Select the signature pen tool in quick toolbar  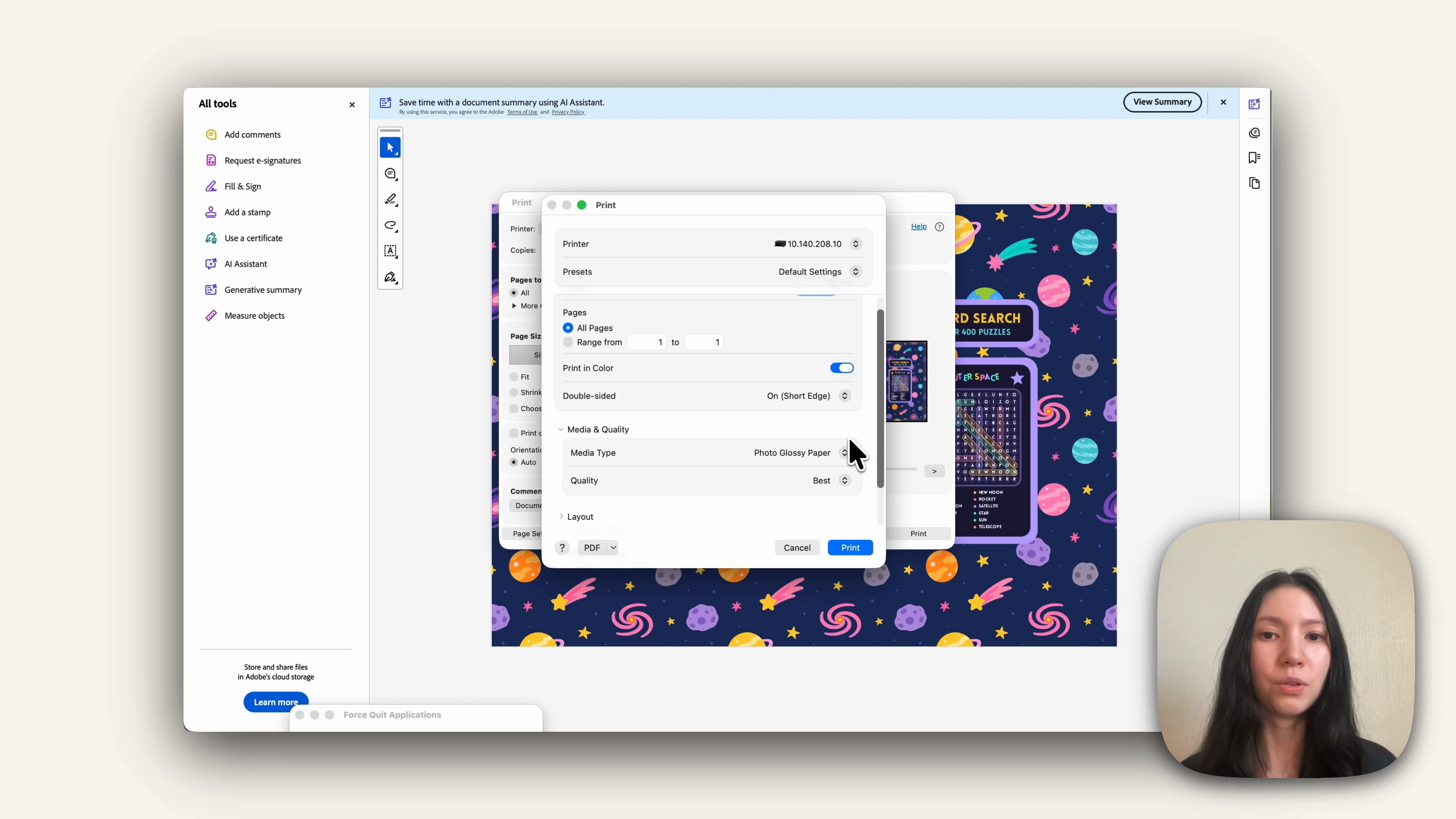pyautogui.click(x=391, y=278)
